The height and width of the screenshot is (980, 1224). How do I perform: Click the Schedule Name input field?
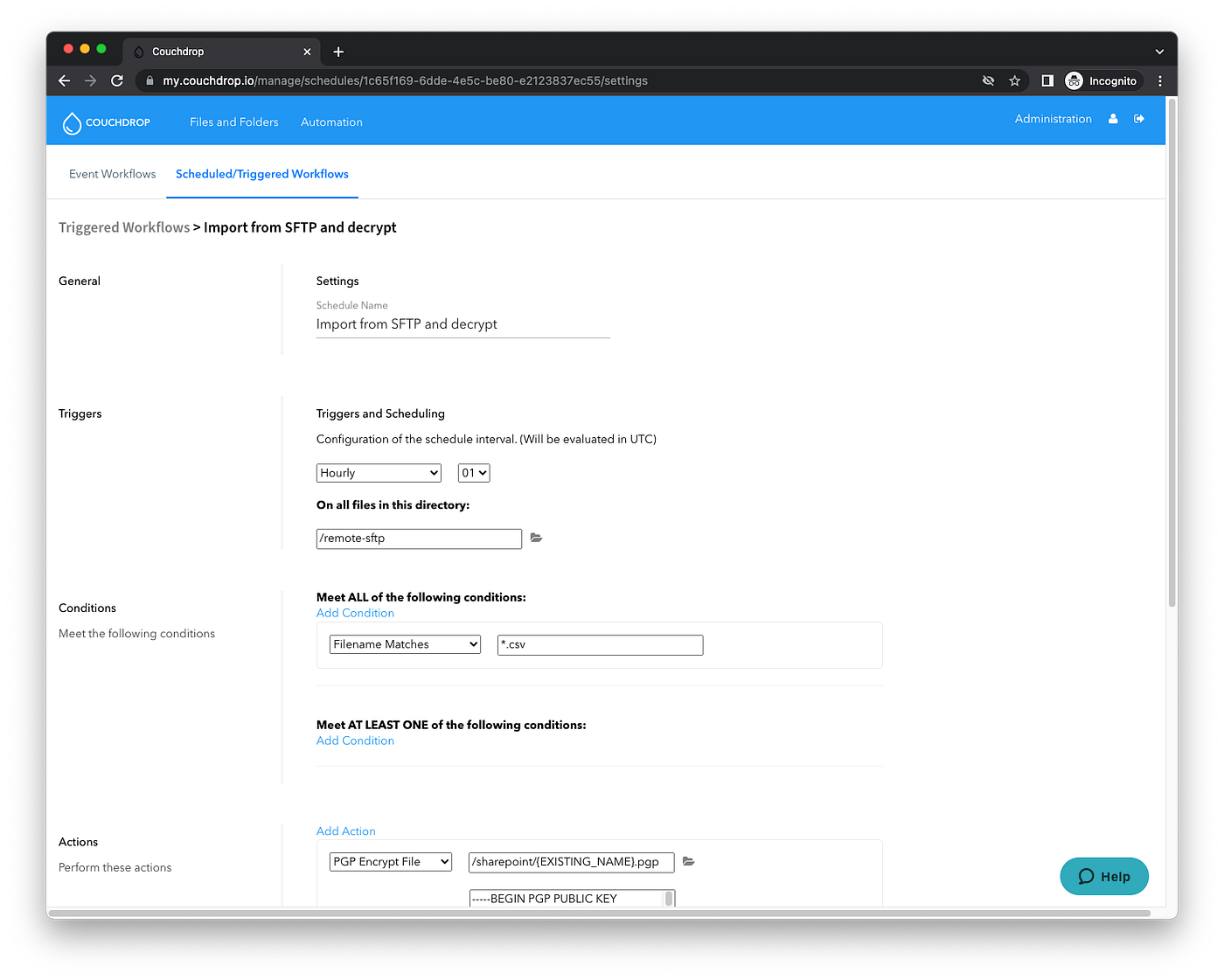462,323
